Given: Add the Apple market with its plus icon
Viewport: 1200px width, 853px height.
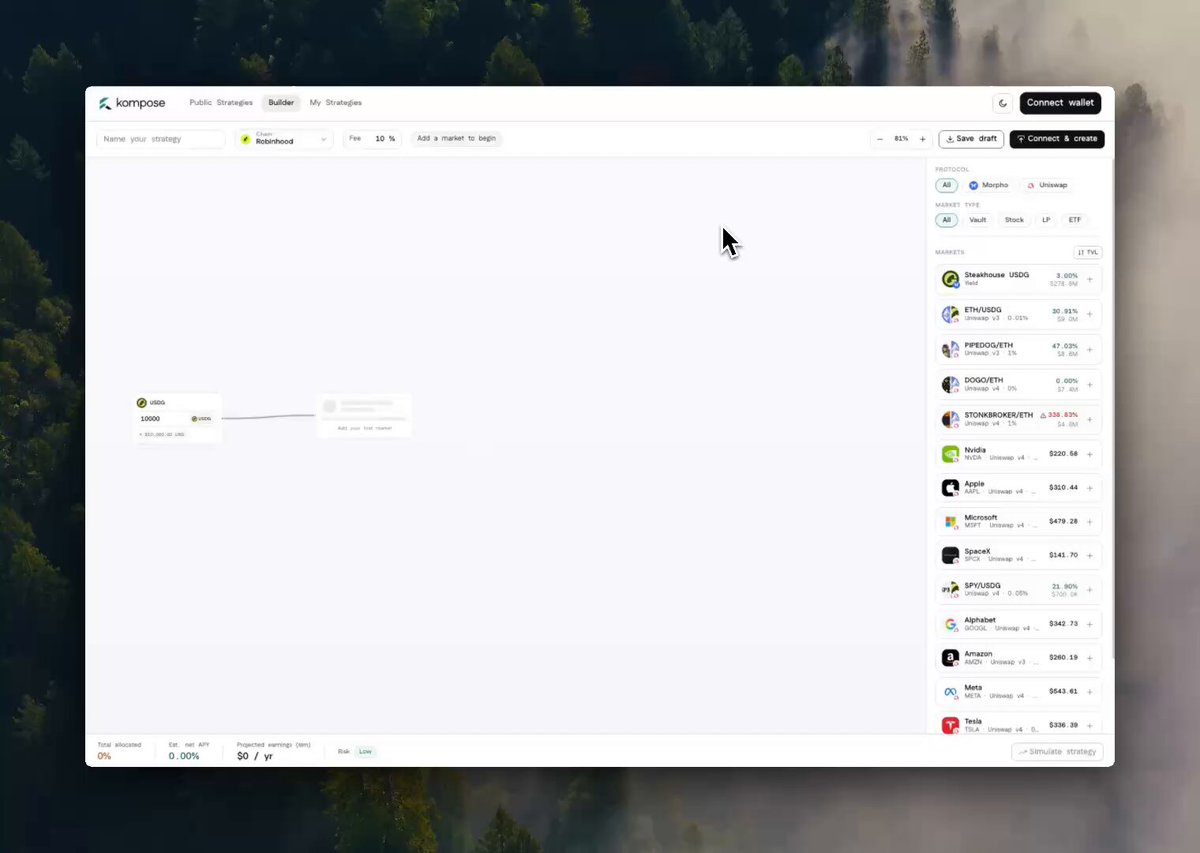Looking at the screenshot, I should pyautogui.click(x=1090, y=488).
